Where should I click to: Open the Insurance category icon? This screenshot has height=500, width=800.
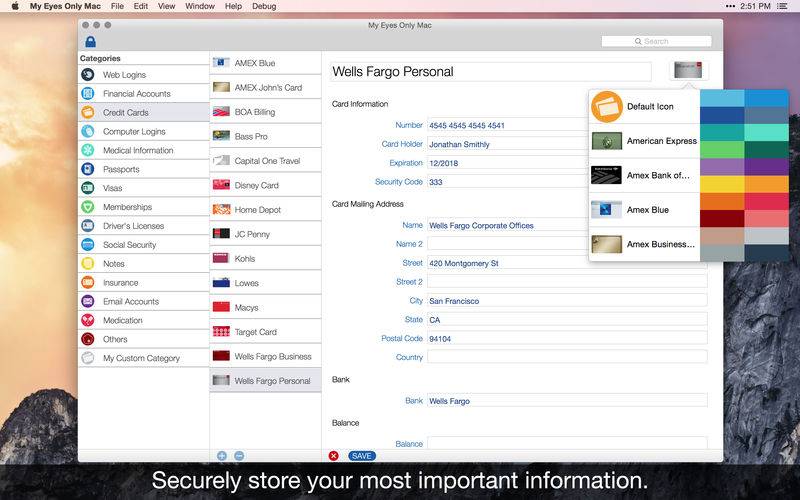pos(88,282)
